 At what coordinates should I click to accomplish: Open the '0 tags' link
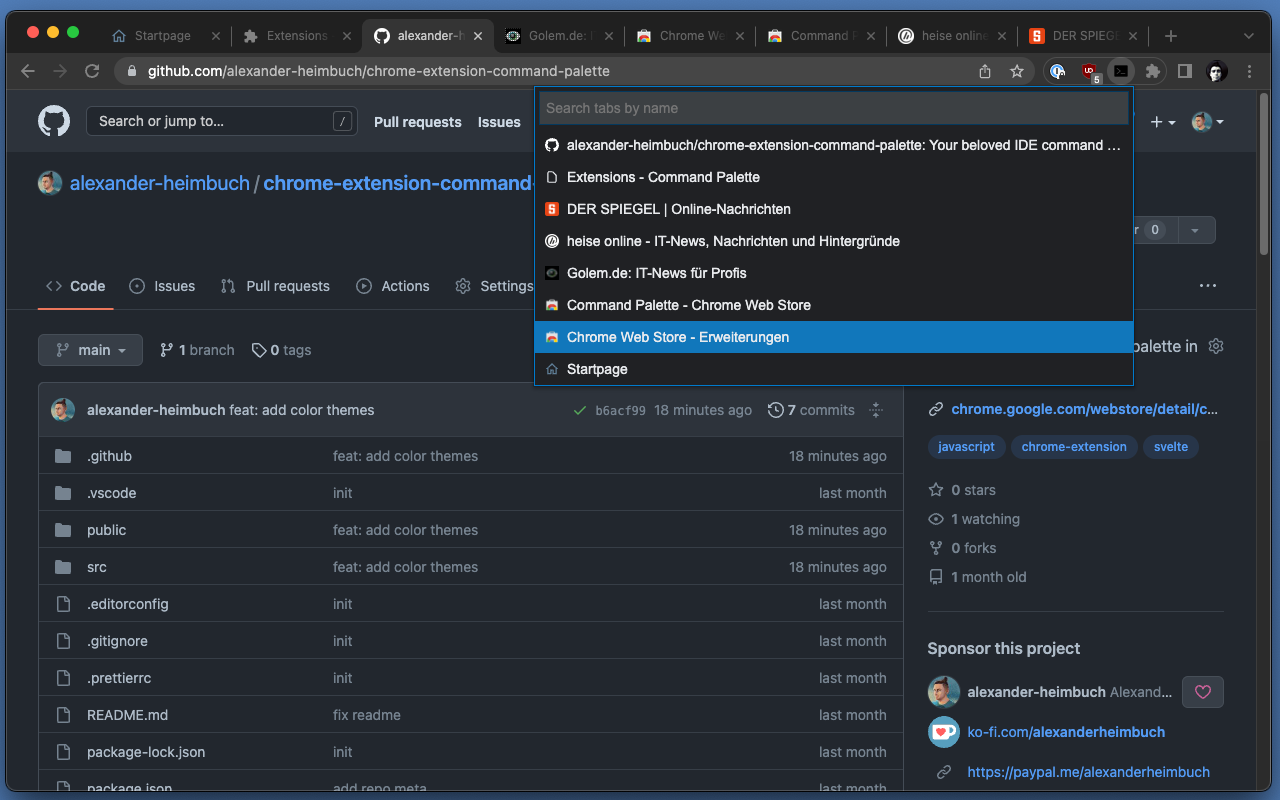(x=281, y=350)
